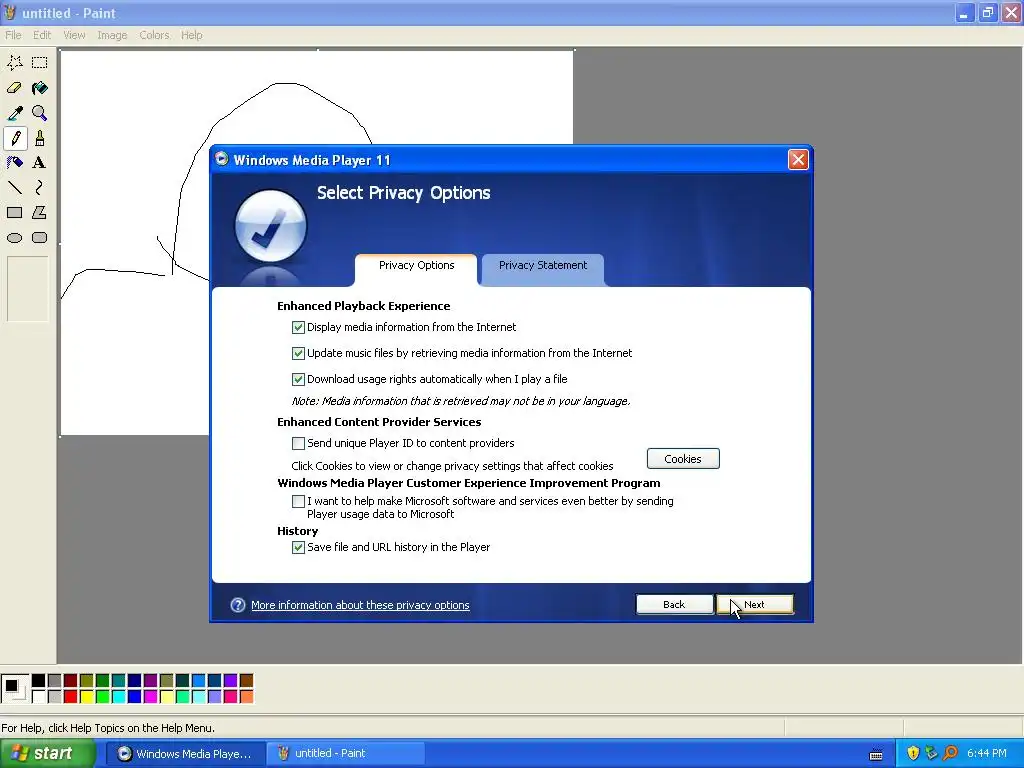Choose the Airbrush spray tool
This screenshot has width=1024, height=768.
(x=15, y=163)
